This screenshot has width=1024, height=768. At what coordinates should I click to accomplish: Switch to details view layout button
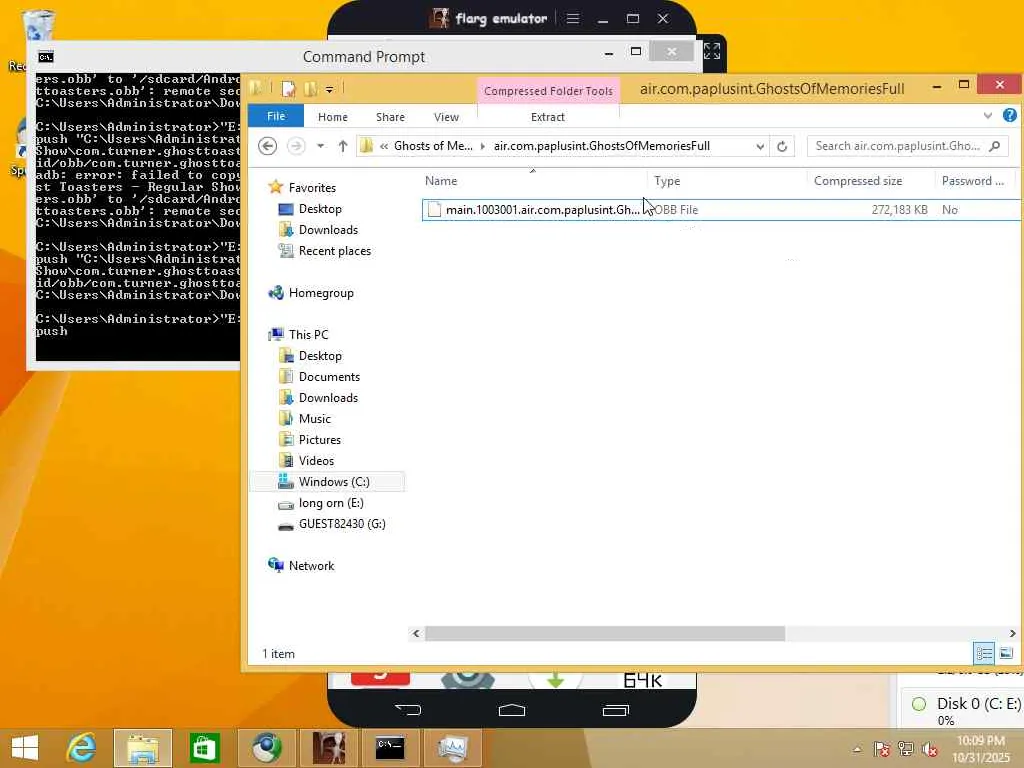[984, 653]
